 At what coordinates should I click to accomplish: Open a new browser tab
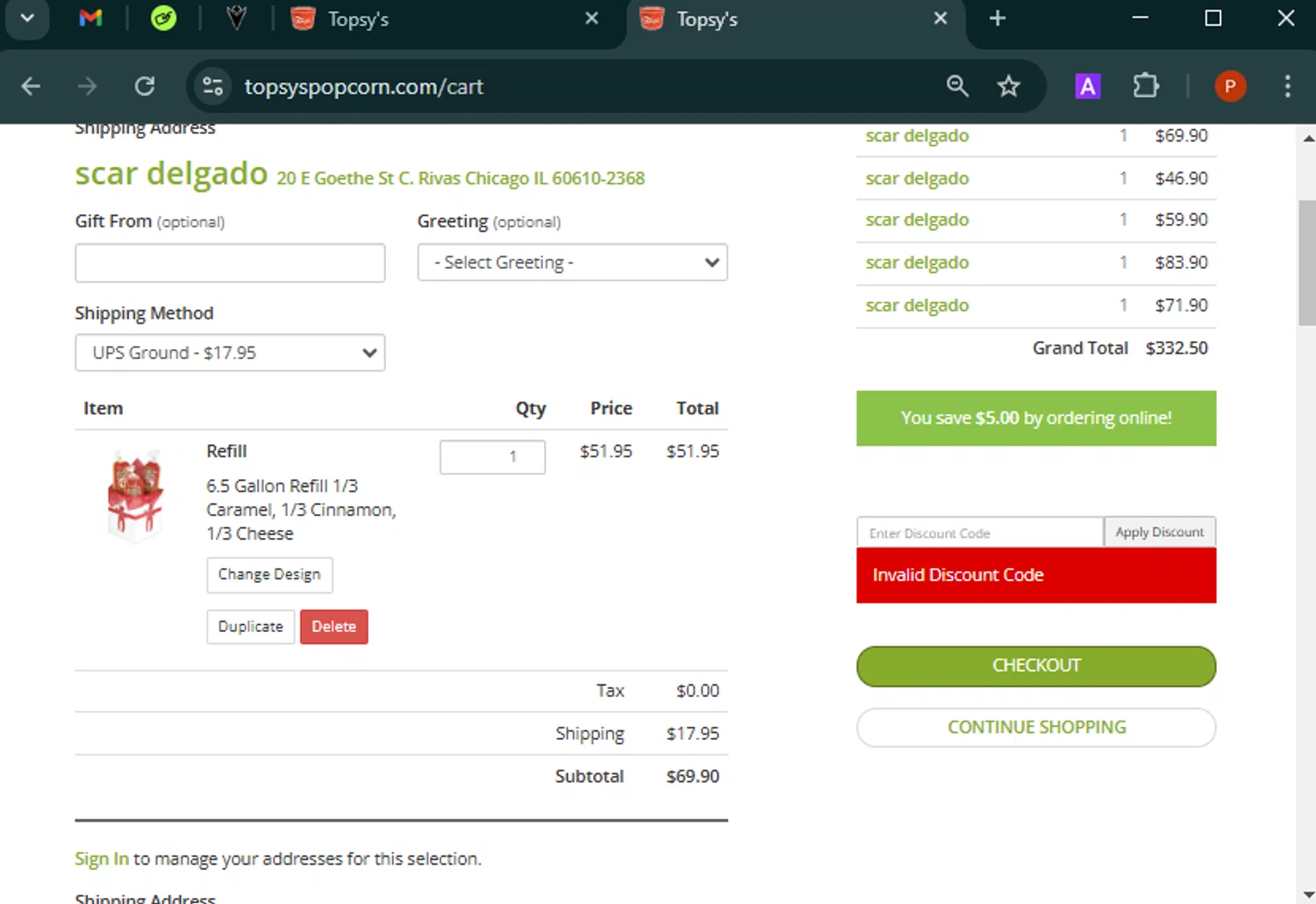click(998, 18)
